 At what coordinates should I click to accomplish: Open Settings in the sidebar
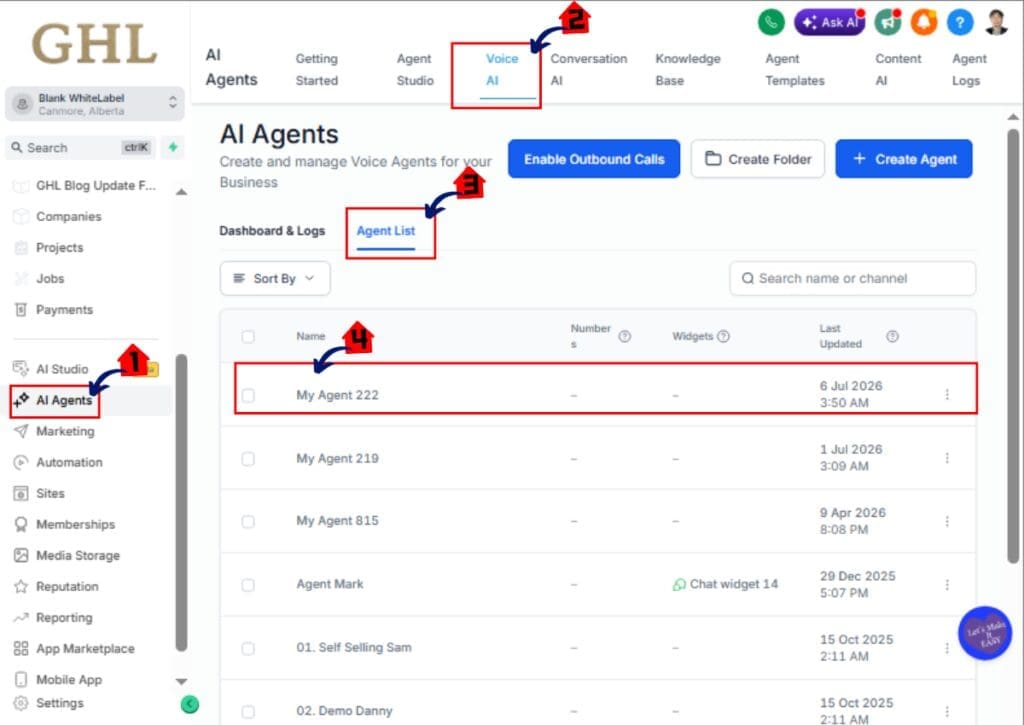coord(59,703)
